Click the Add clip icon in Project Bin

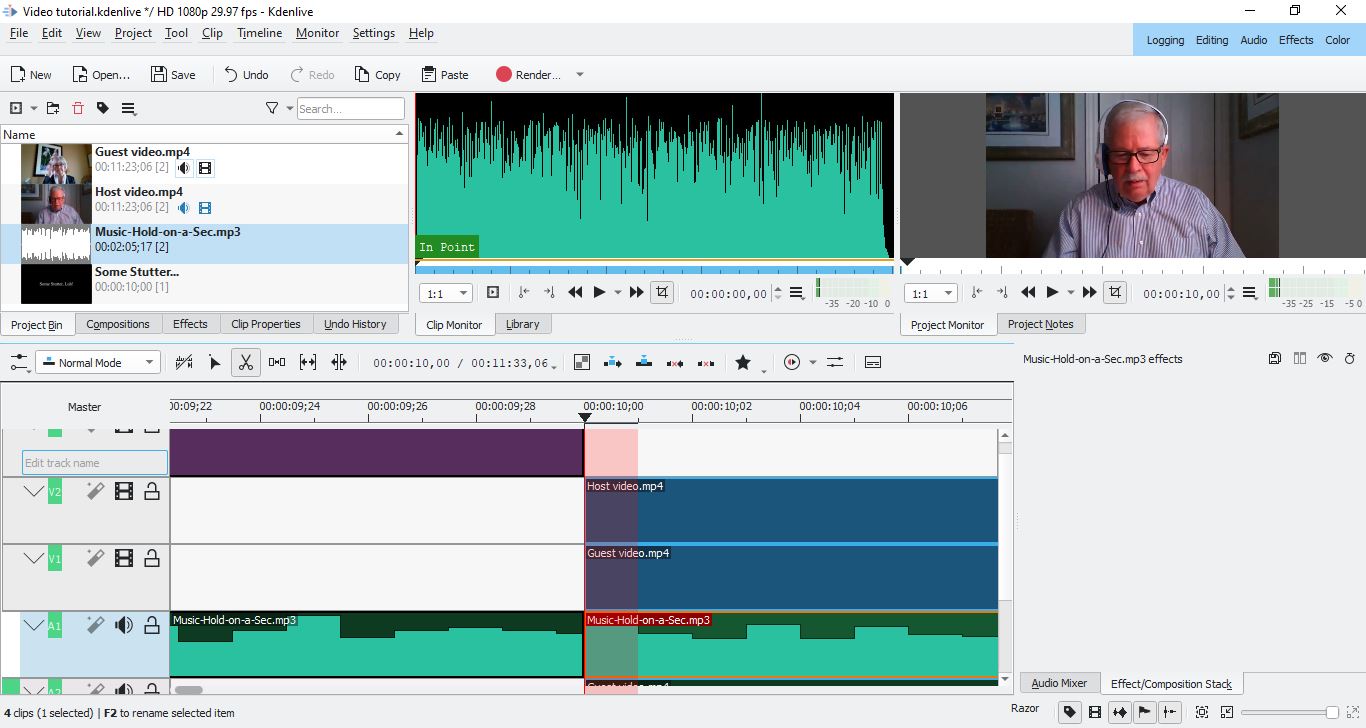click(16, 108)
